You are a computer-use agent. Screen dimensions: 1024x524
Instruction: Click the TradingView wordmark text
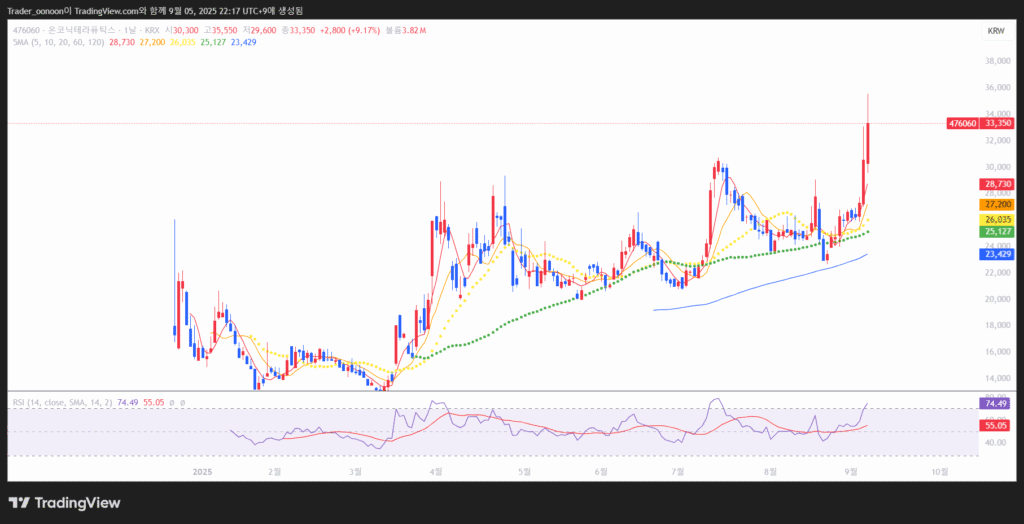[x=77, y=503]
